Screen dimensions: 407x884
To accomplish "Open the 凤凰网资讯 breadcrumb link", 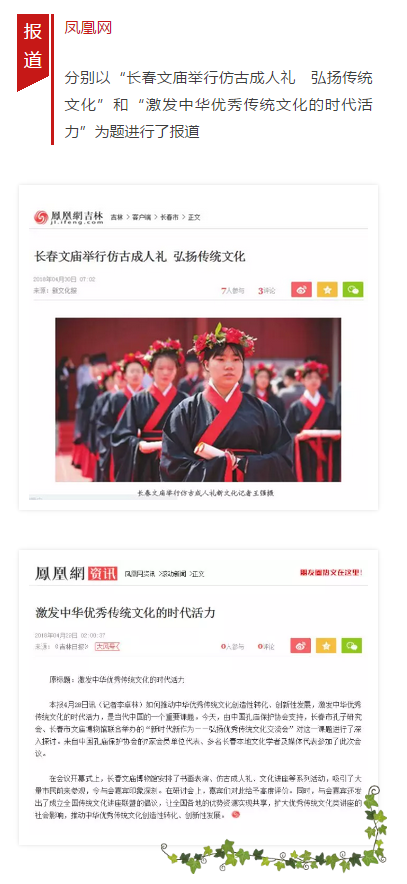I will click(x=140, y=574).
